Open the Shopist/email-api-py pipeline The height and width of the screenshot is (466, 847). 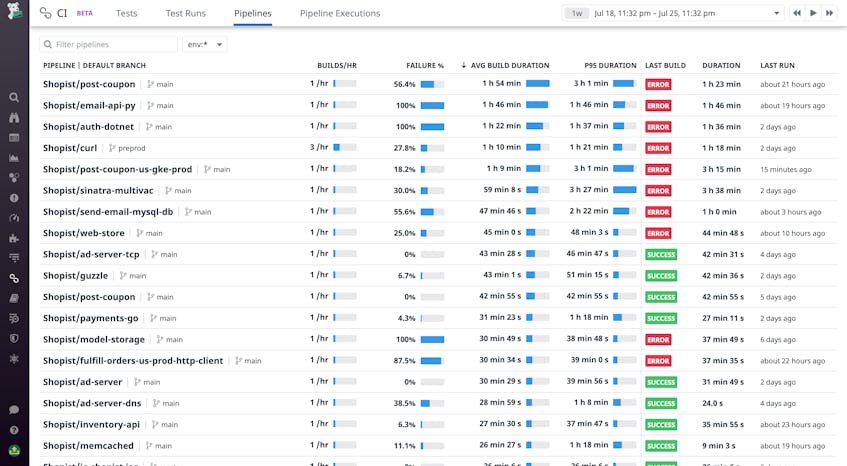(x=89, y=105)
